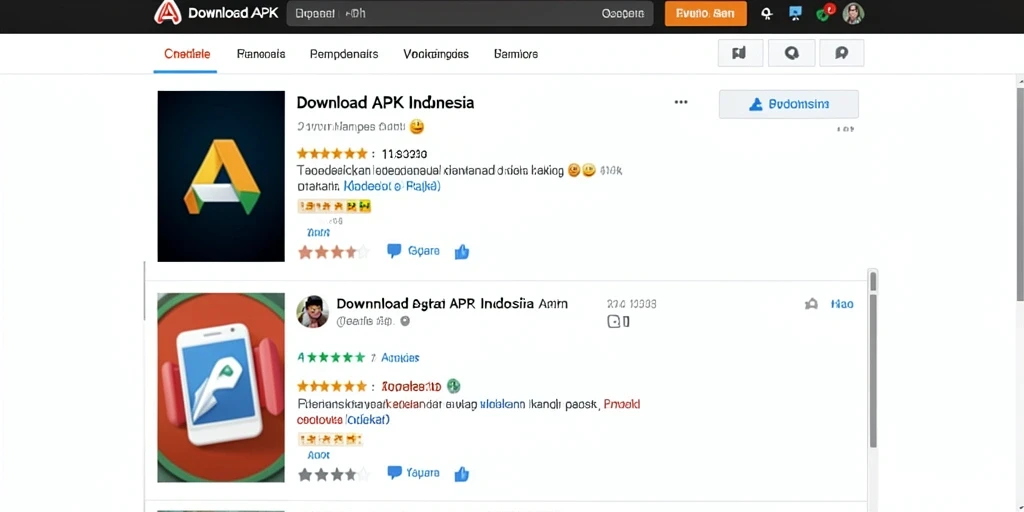Click thumbs-up icon in first post
The image size is (1024, 512).
click(x=462, y=251)
